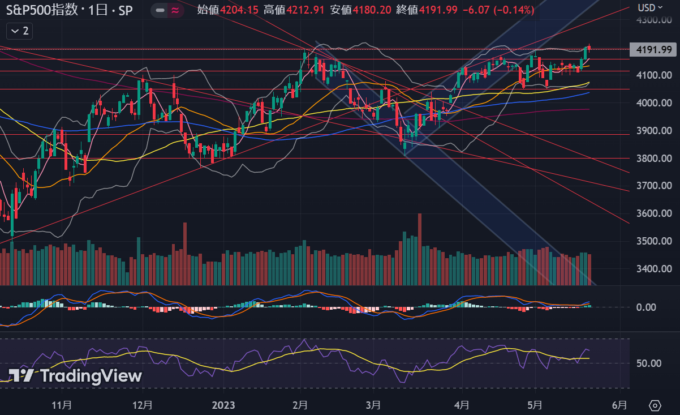
Task: Click the 3800.00 price axis label
Action: (652, 158)
